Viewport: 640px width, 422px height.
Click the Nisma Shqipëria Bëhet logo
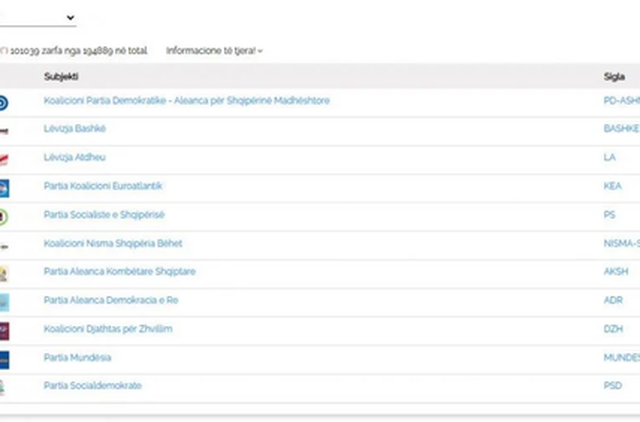click(4, 247)
